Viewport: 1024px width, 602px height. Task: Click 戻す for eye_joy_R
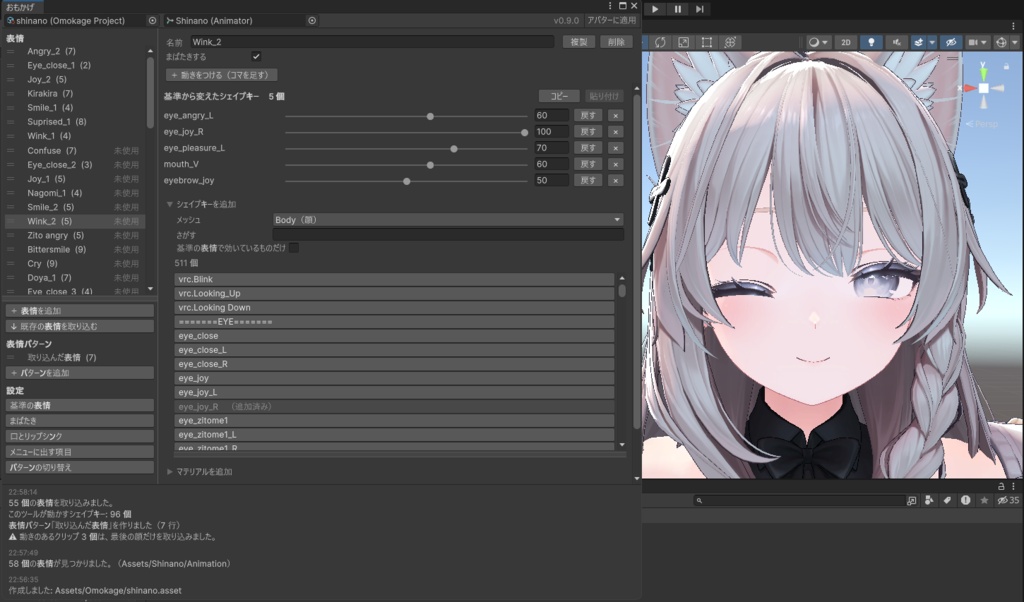click(x=588, y=132)
